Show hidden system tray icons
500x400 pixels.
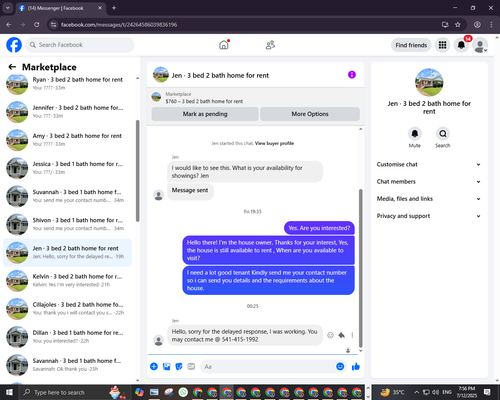tap(416, 392)
